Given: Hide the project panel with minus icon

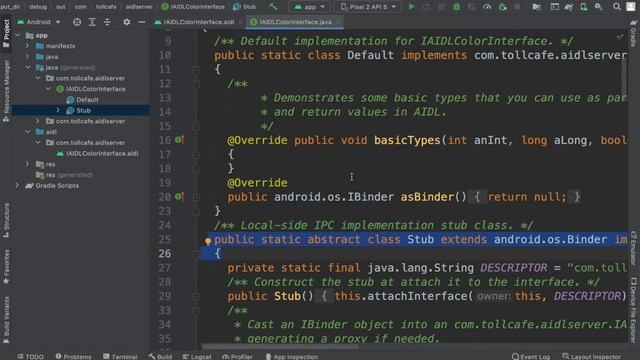Looking at the screenshot, I should point(142,22).
